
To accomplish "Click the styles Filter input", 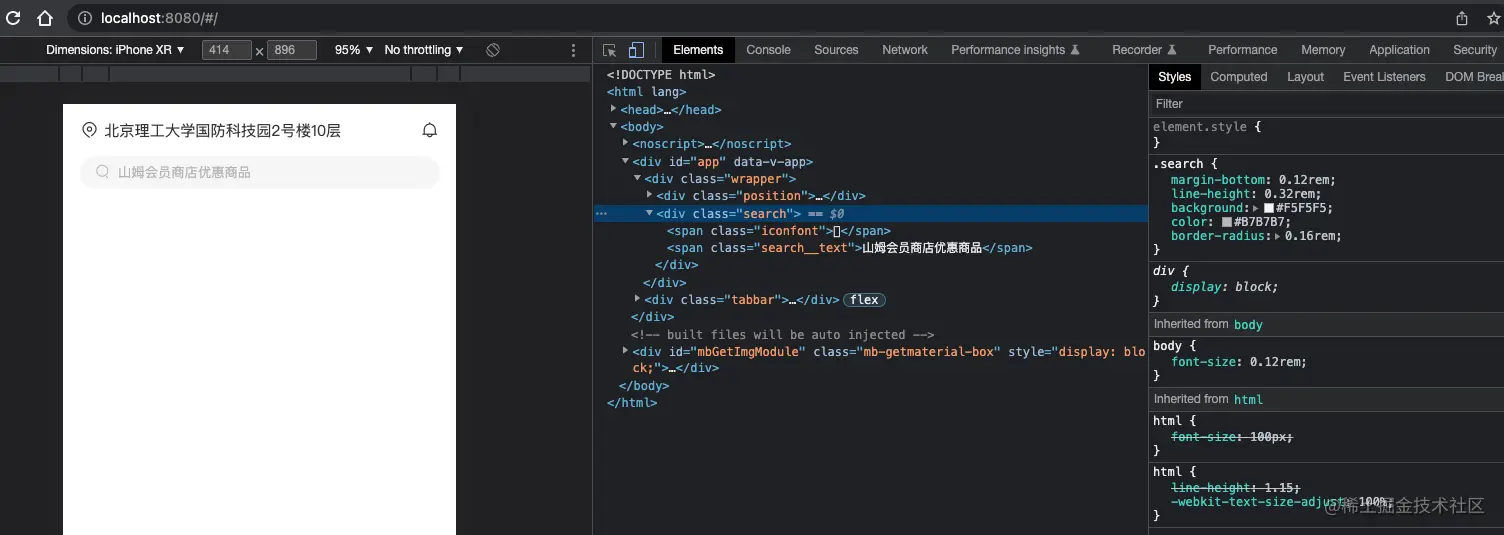I will (1326, 104).
